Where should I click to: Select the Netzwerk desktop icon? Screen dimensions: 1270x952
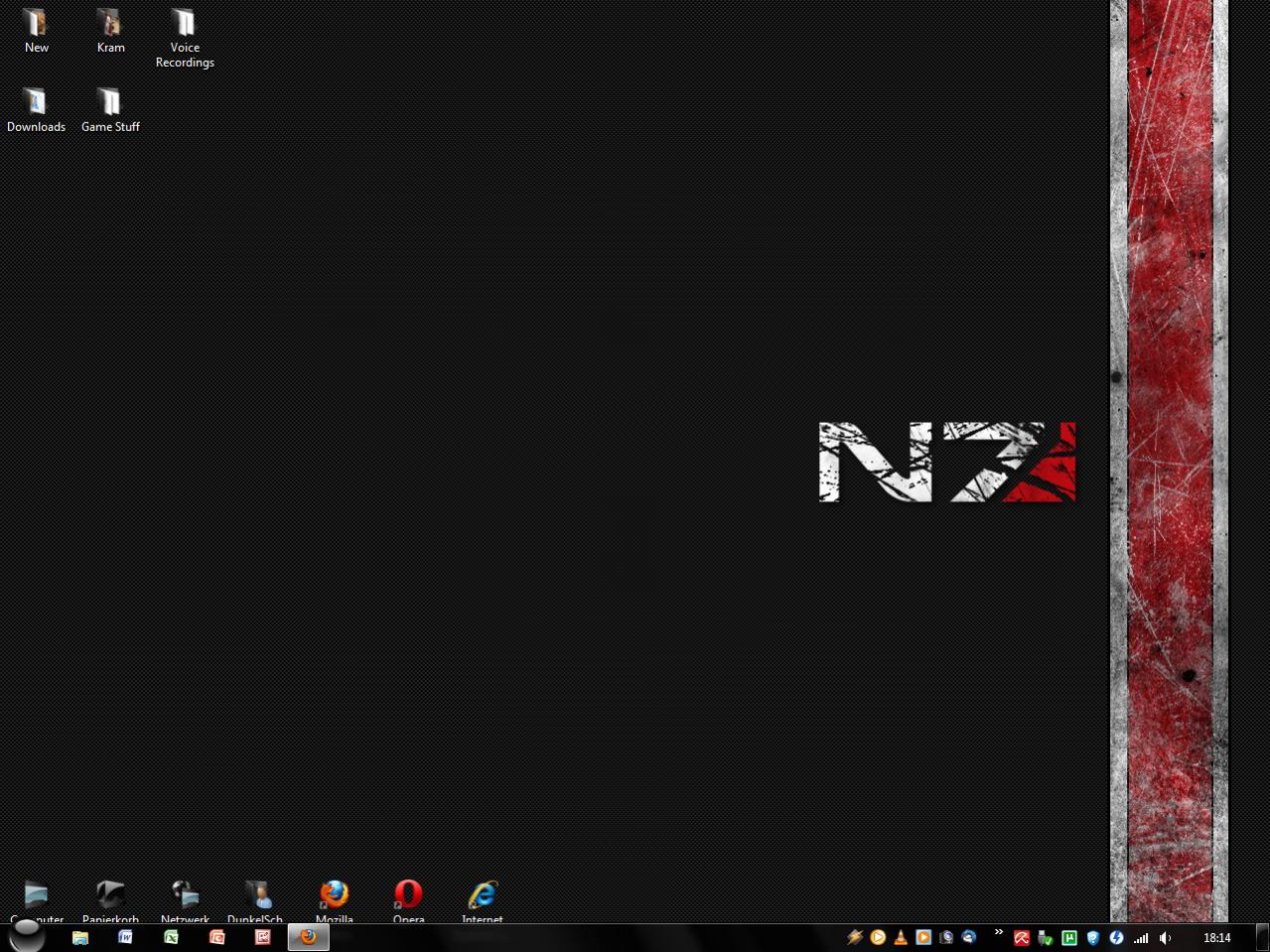click(185, 901)
